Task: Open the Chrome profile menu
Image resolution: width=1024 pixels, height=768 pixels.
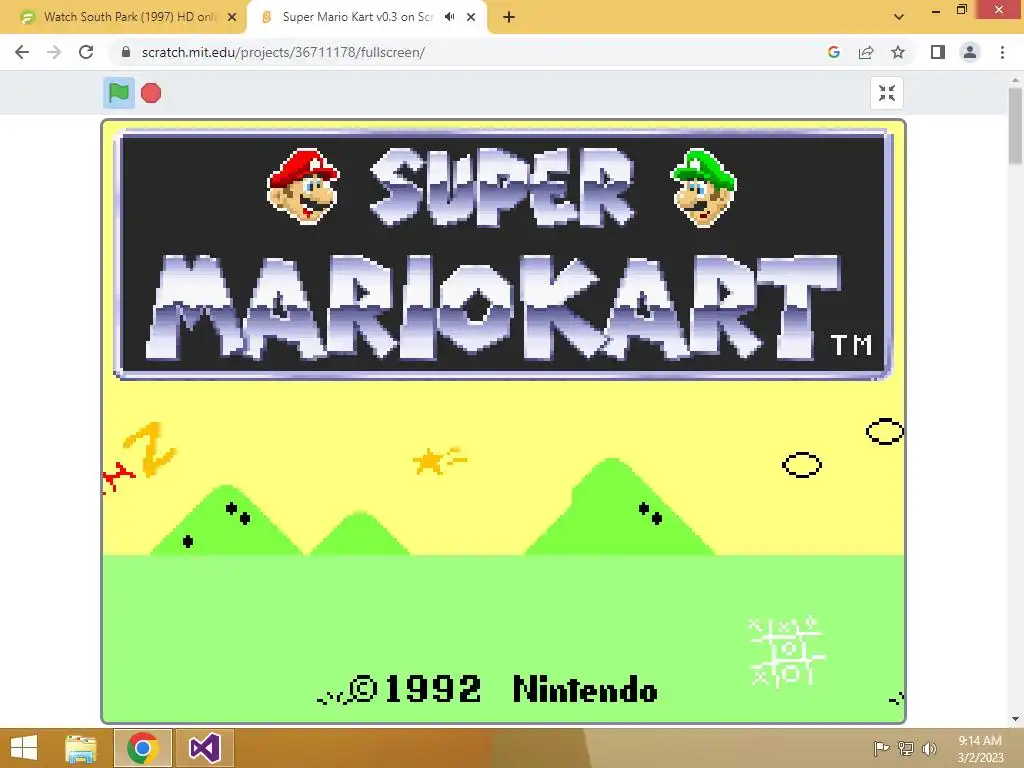Action: 970,52
